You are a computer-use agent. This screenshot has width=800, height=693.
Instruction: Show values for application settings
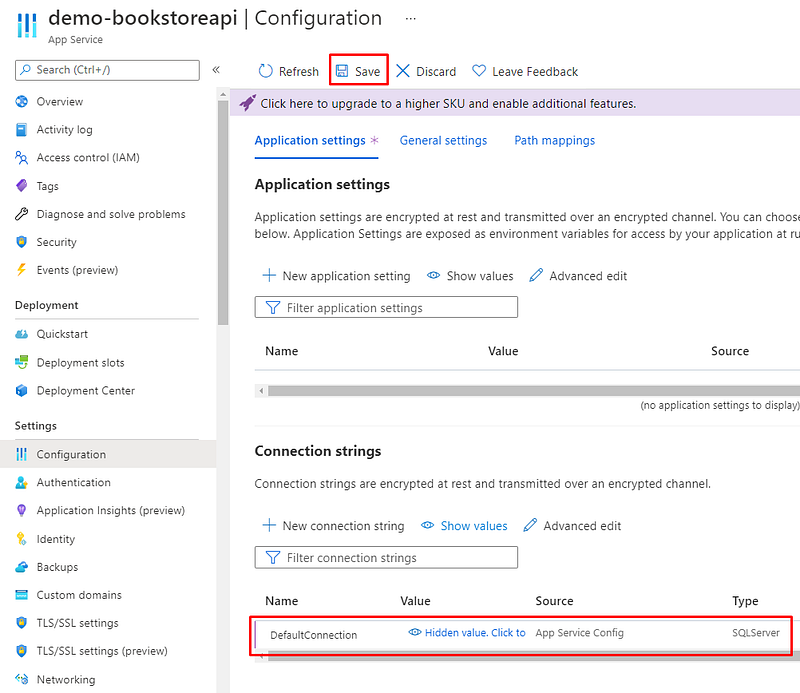tap(470, 276)
